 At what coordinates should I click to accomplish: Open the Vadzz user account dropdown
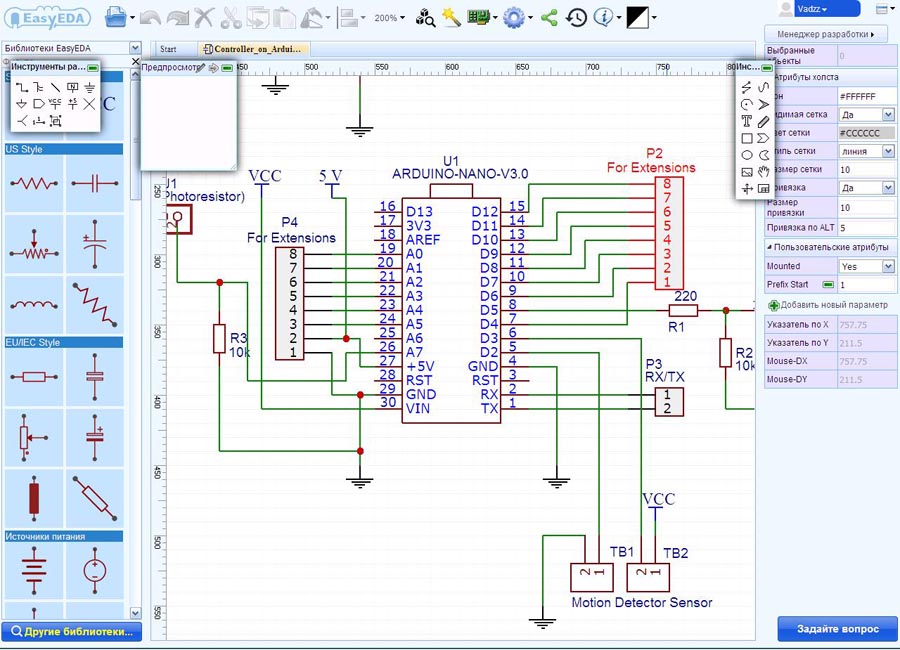point(827,9)
